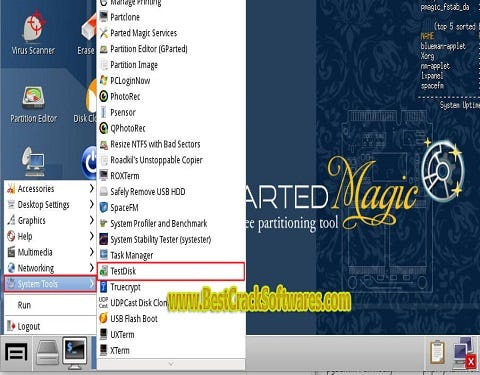Viewport: 480px width, 375px height.
Task: Launch Truecrypt from the submenu
Action: click(x=171, y=287)
